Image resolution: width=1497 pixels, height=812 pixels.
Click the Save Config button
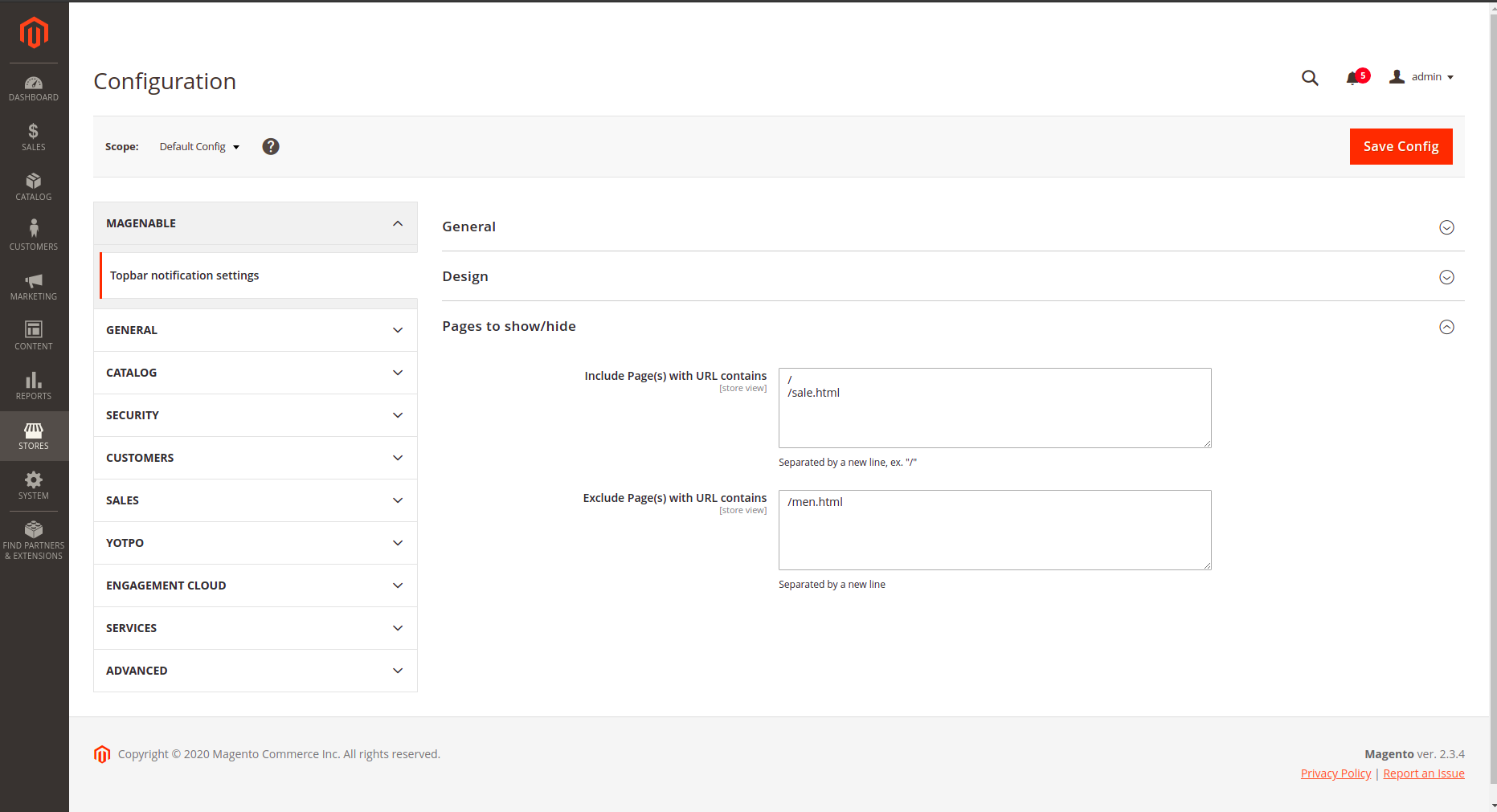1401,146
